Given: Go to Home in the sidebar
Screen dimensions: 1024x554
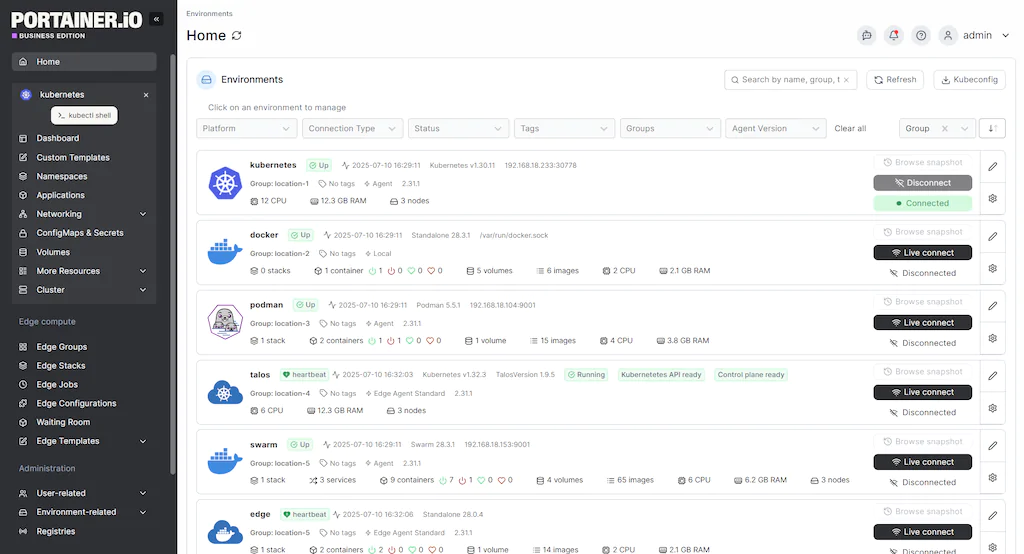Looking at the screenshot, I should click(84, 61).
